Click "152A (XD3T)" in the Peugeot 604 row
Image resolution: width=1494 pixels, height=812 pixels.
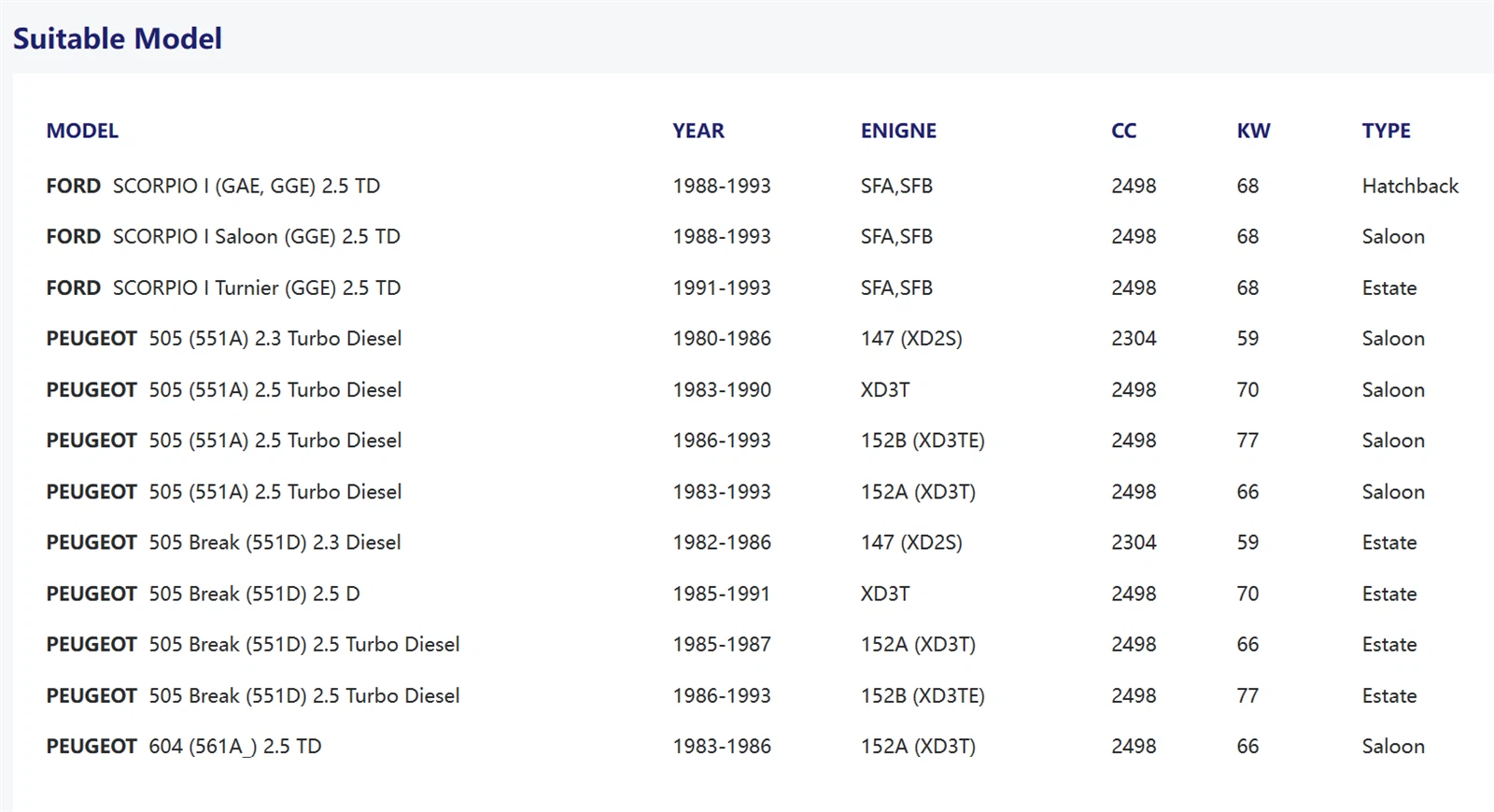coord(918,747)
